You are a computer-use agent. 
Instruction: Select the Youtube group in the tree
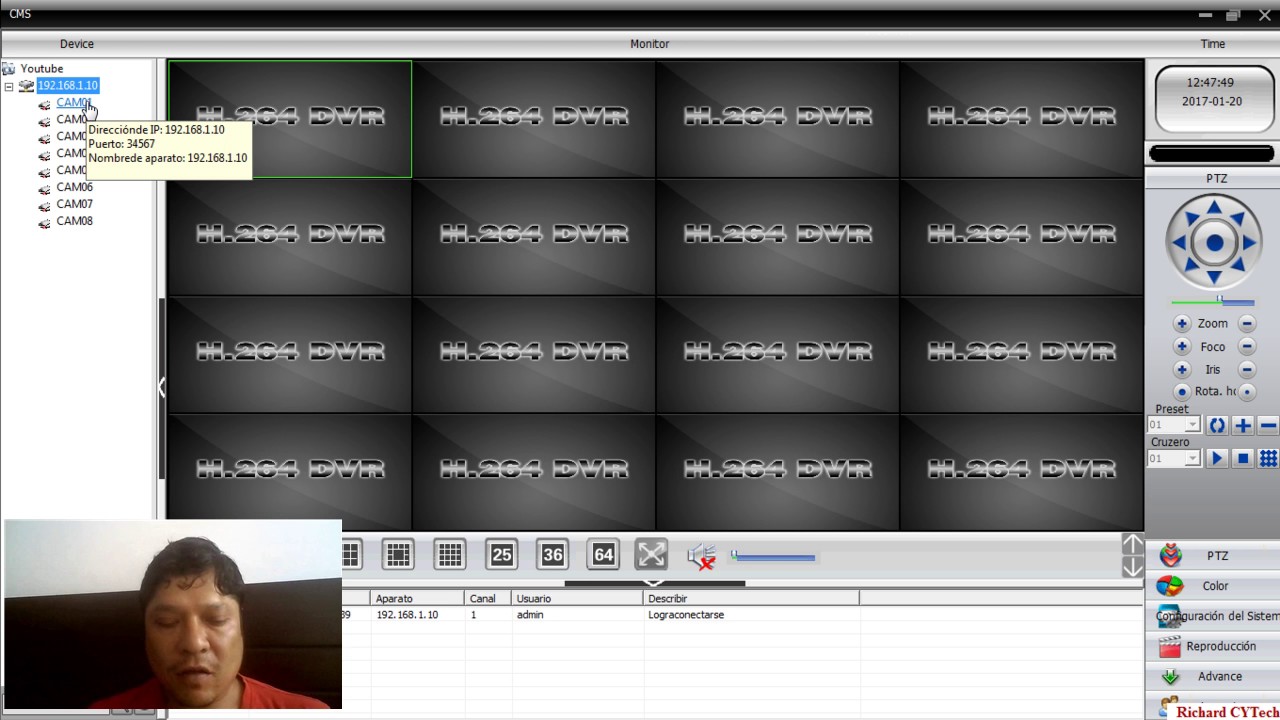coord(41,68)
